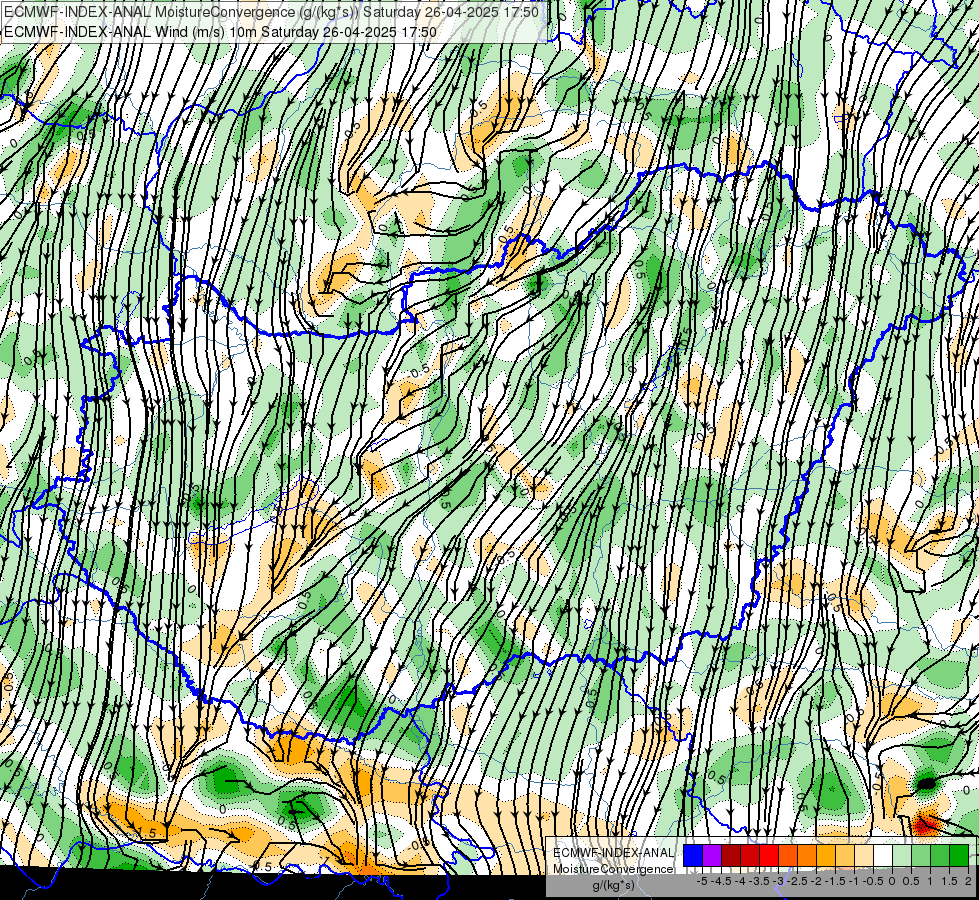The image size is (979, 900).
Task: Click the palest green legend swatch
Action: click(x=902, y=856)
